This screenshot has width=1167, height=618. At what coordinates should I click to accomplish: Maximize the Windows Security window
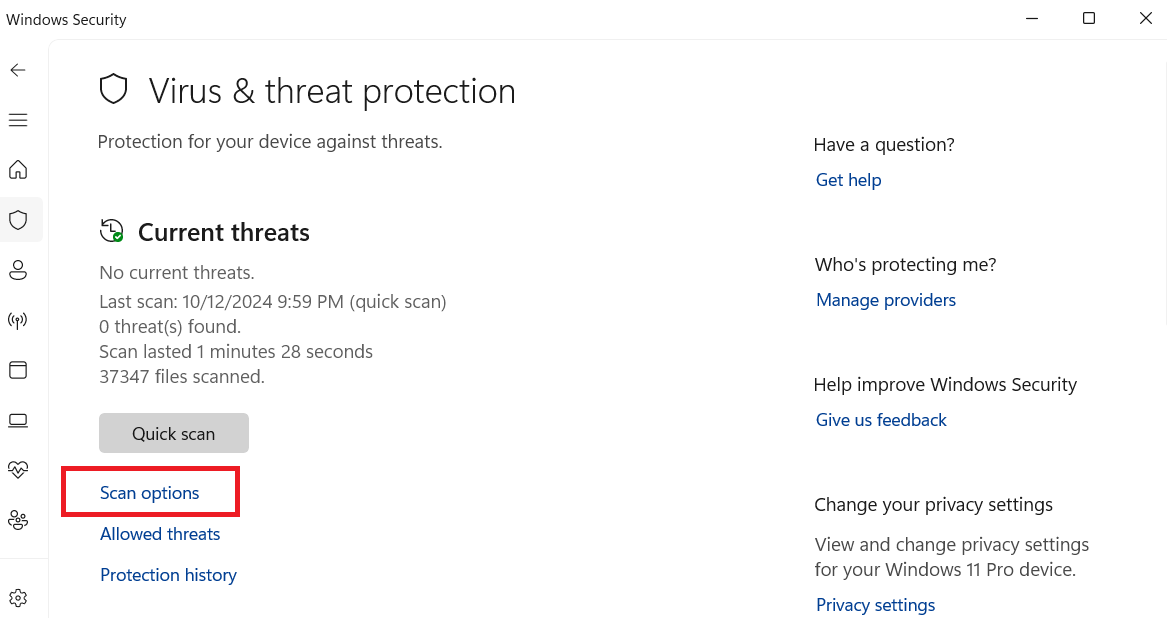1089,19
